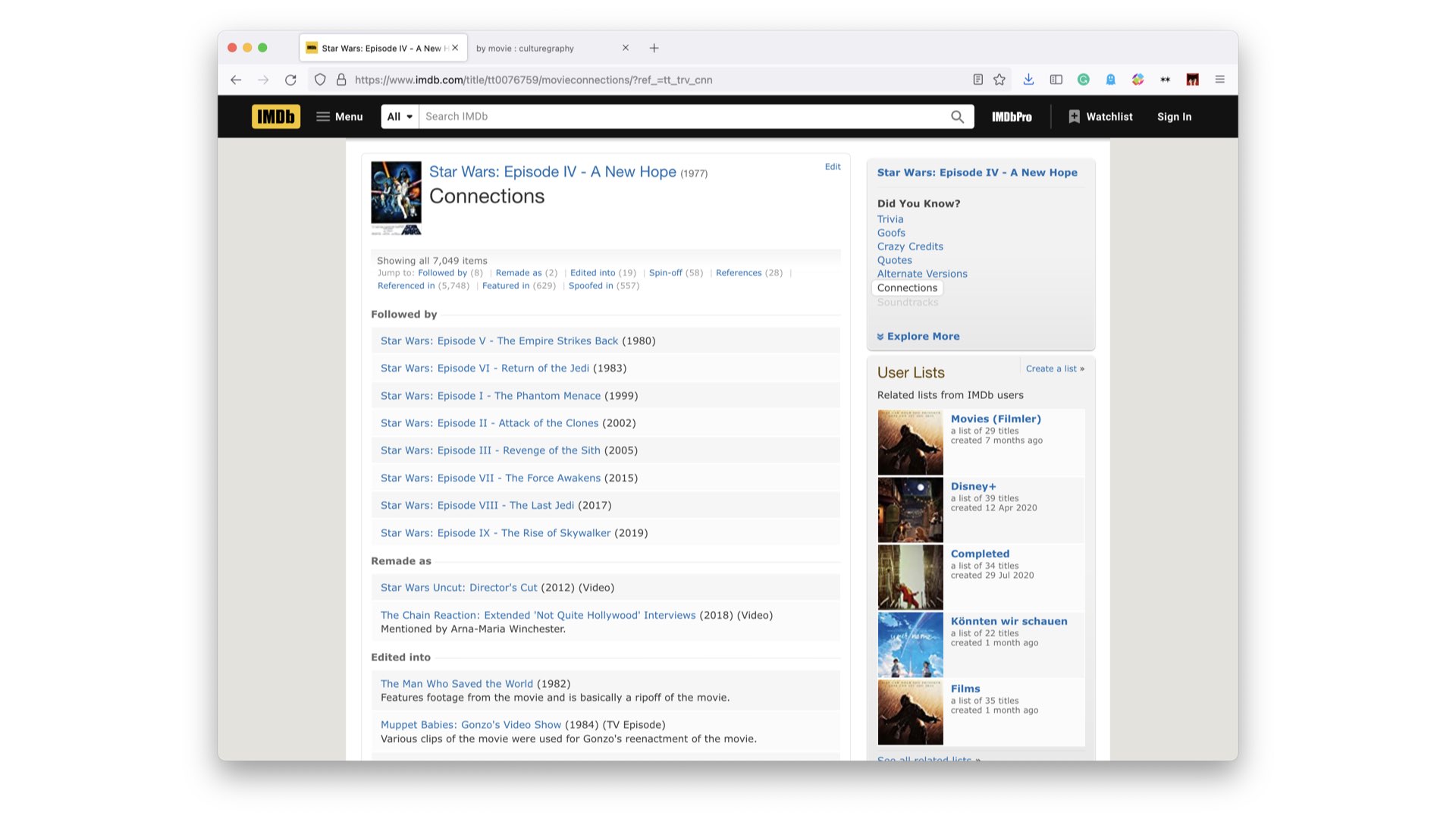1456x819 pixels.
Task: Open the downloads arrow icon
Action: 1028,80
